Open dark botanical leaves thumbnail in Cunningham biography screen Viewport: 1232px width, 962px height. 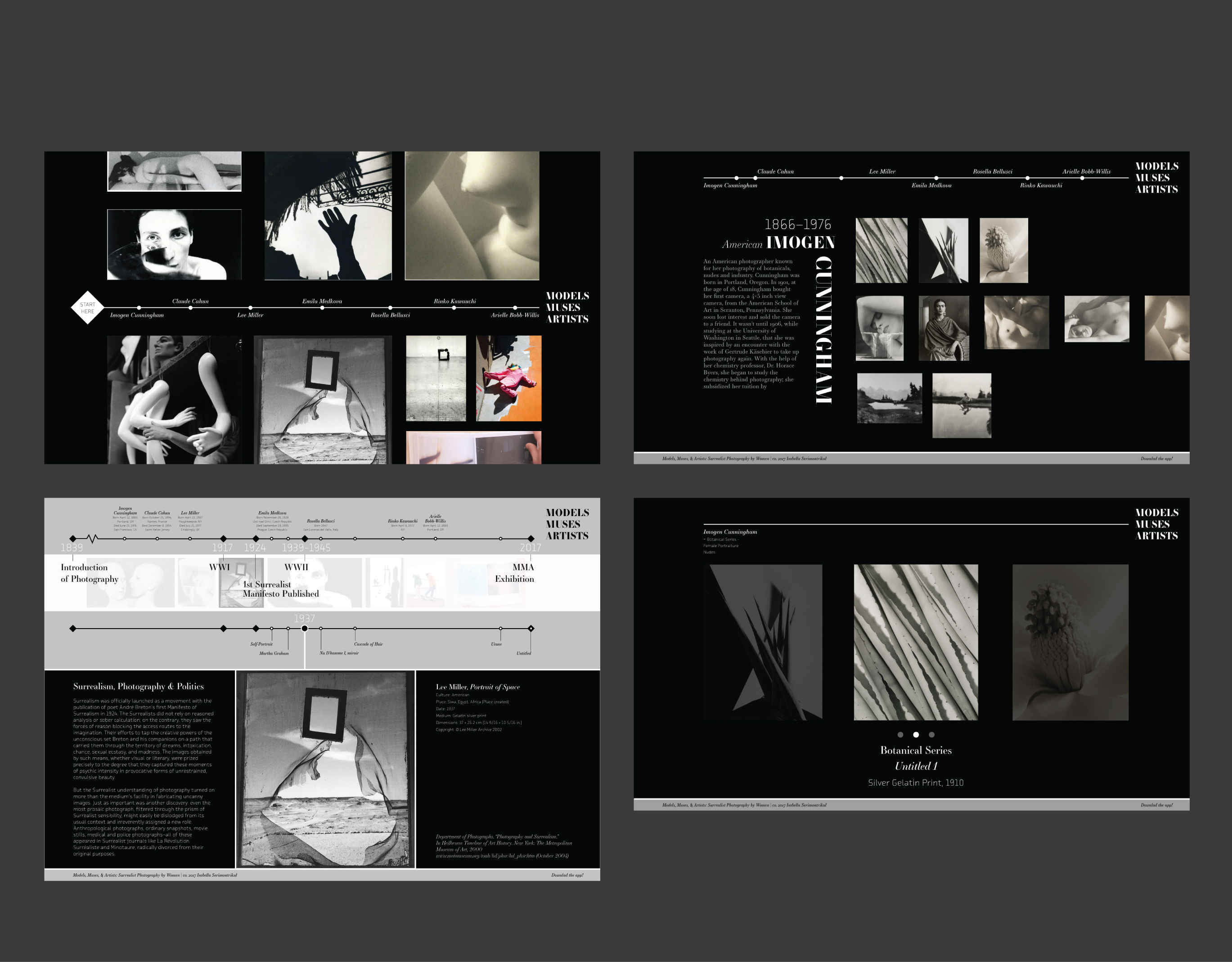(944, 251)
